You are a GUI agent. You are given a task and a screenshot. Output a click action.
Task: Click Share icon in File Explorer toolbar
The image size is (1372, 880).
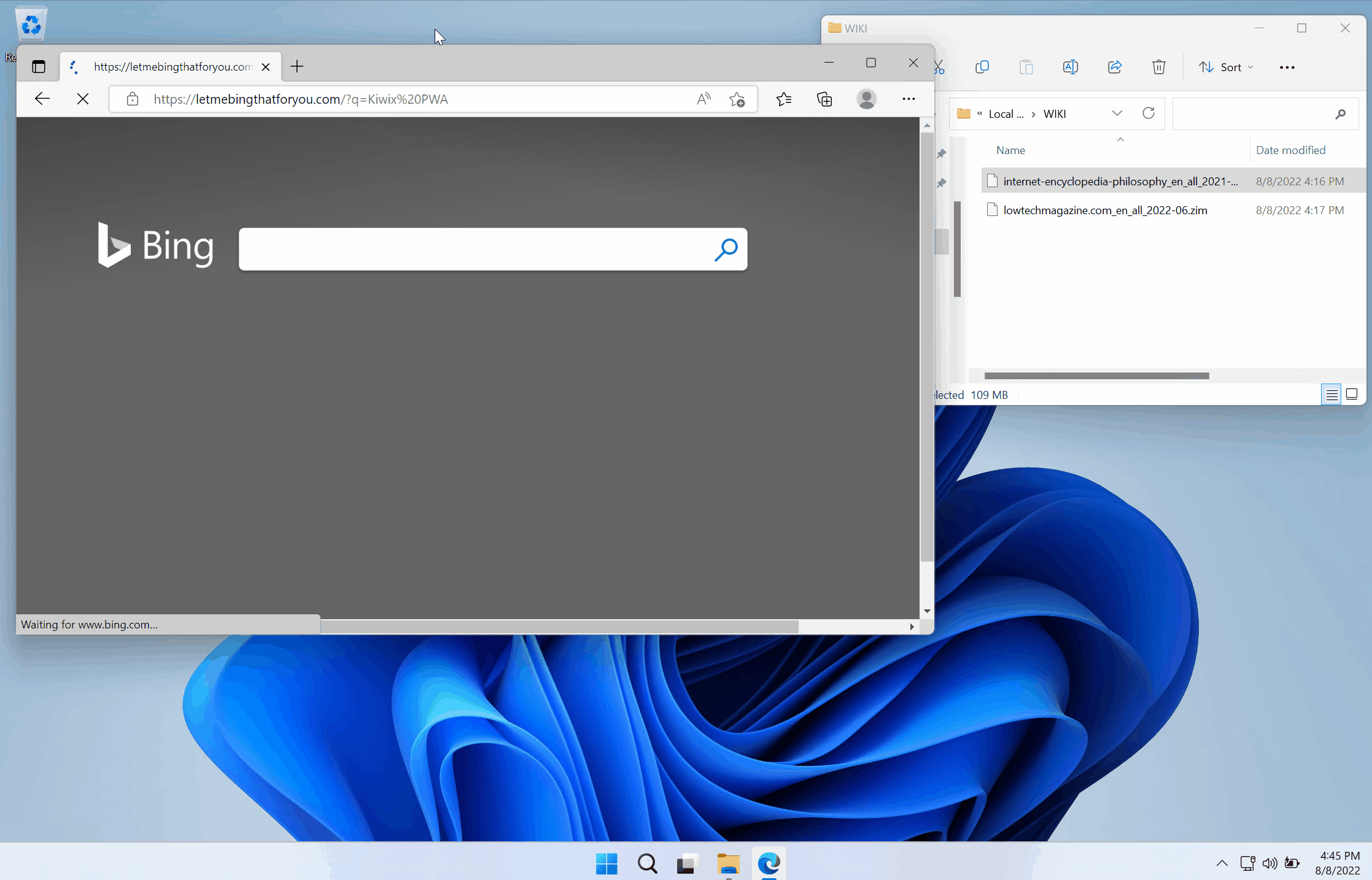pos(1115,67)
